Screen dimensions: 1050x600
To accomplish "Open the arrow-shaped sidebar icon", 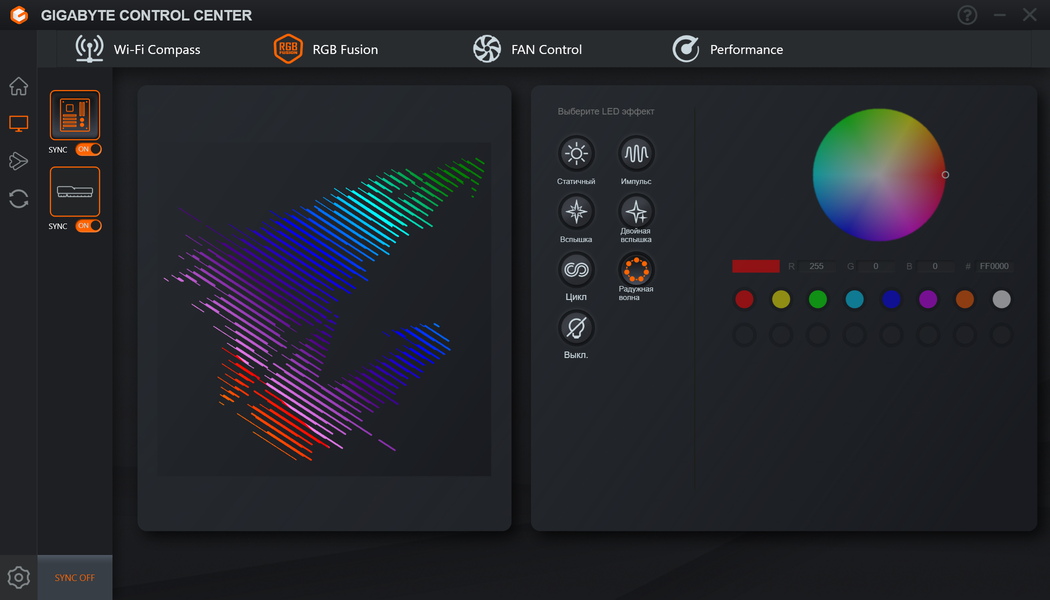I will 19,161.
